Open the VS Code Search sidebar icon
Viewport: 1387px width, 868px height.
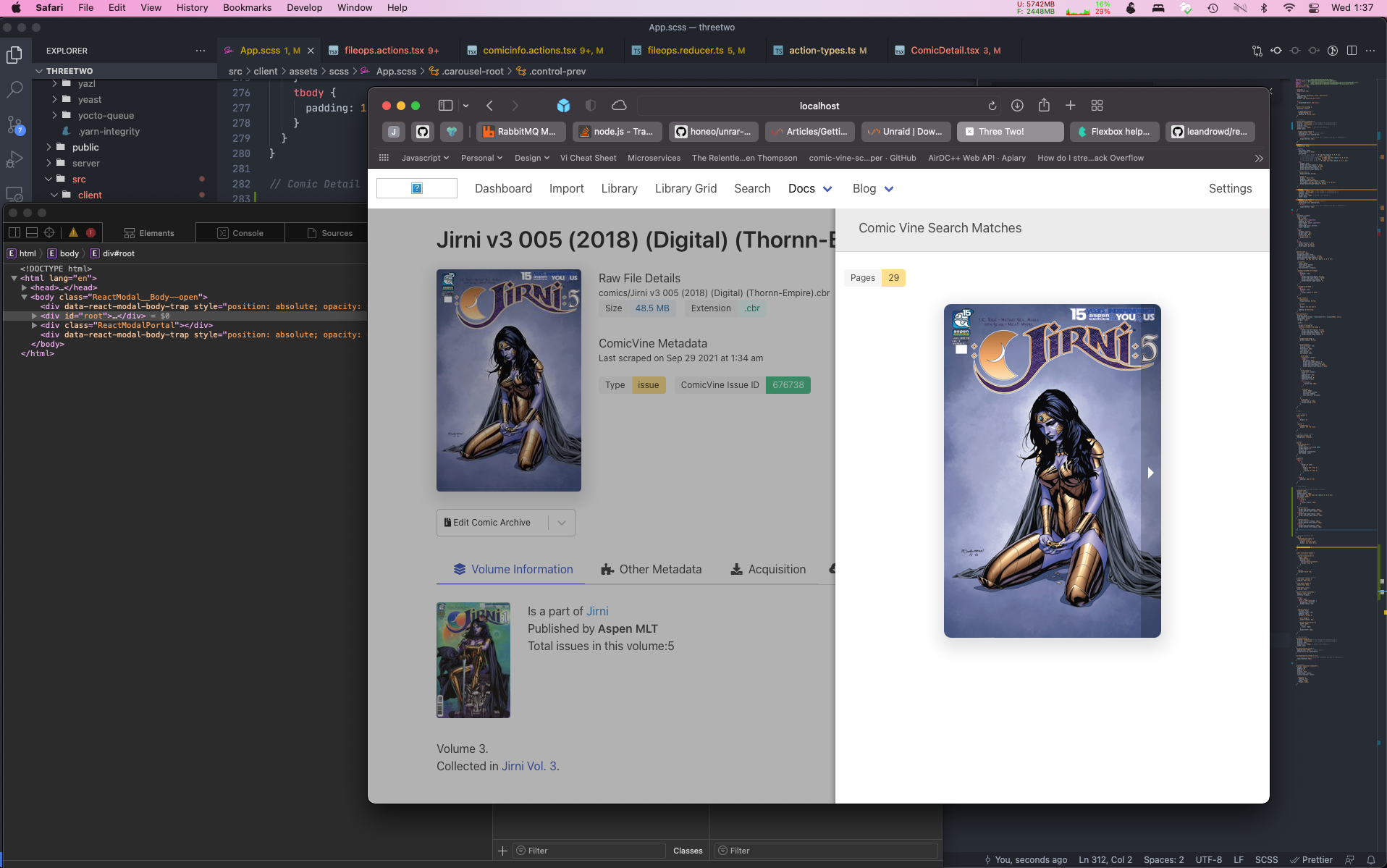click(14, 90)
